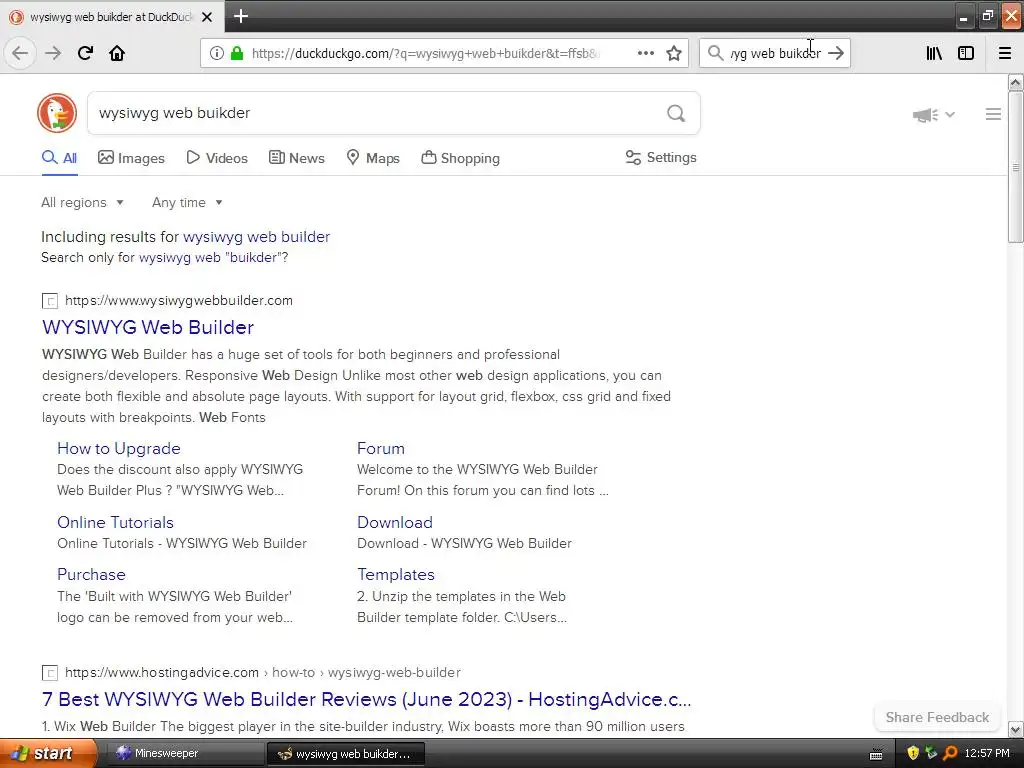The image size is (1024, 768).
Task: Open the Download sitelink
Action: tap(395, 522)
